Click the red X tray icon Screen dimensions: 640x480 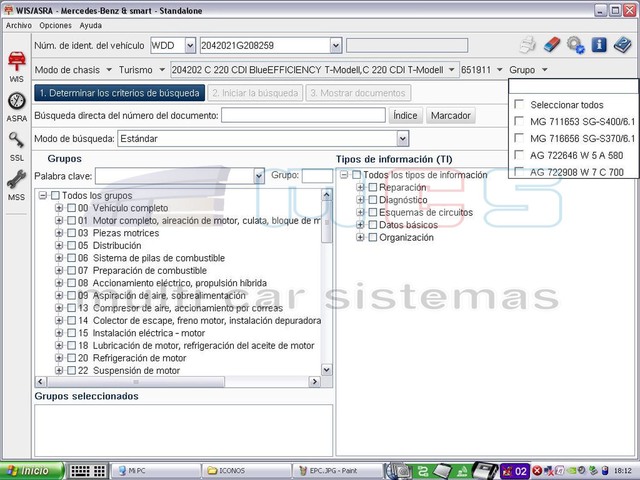coord(537,471)
